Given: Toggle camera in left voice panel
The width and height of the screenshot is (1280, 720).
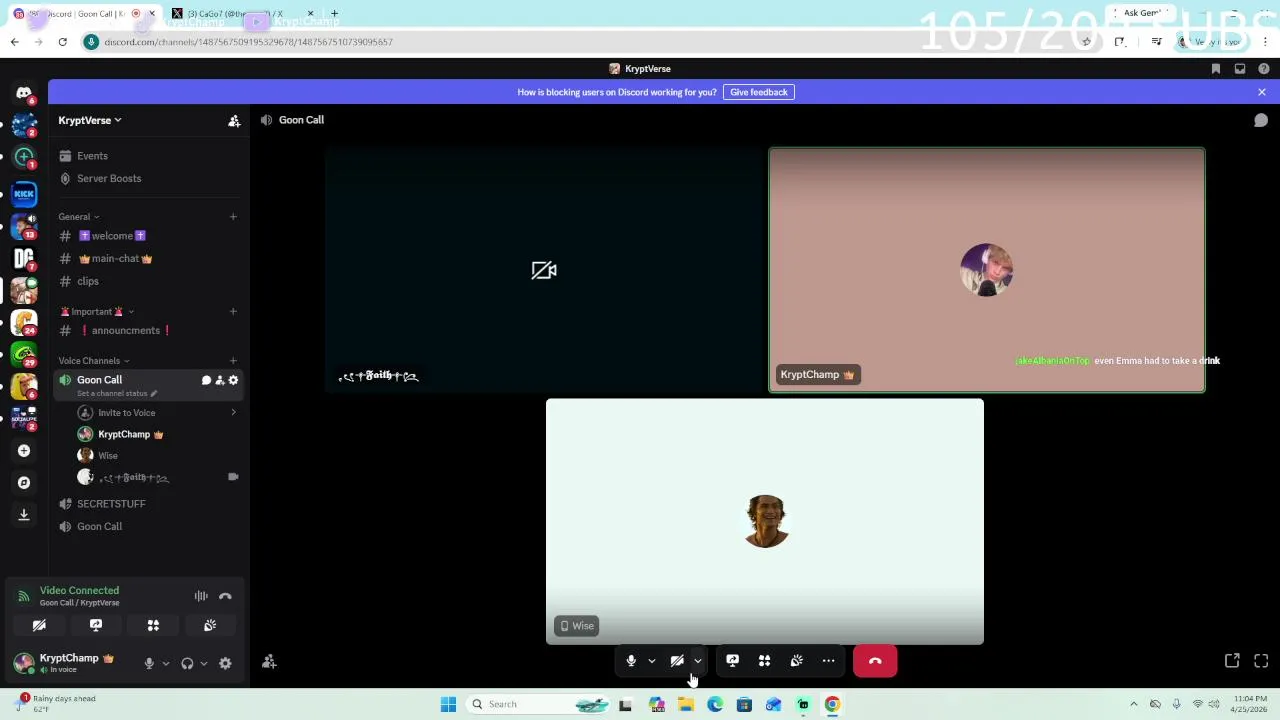Looking at the screenshot, I should tap(39, 625).
